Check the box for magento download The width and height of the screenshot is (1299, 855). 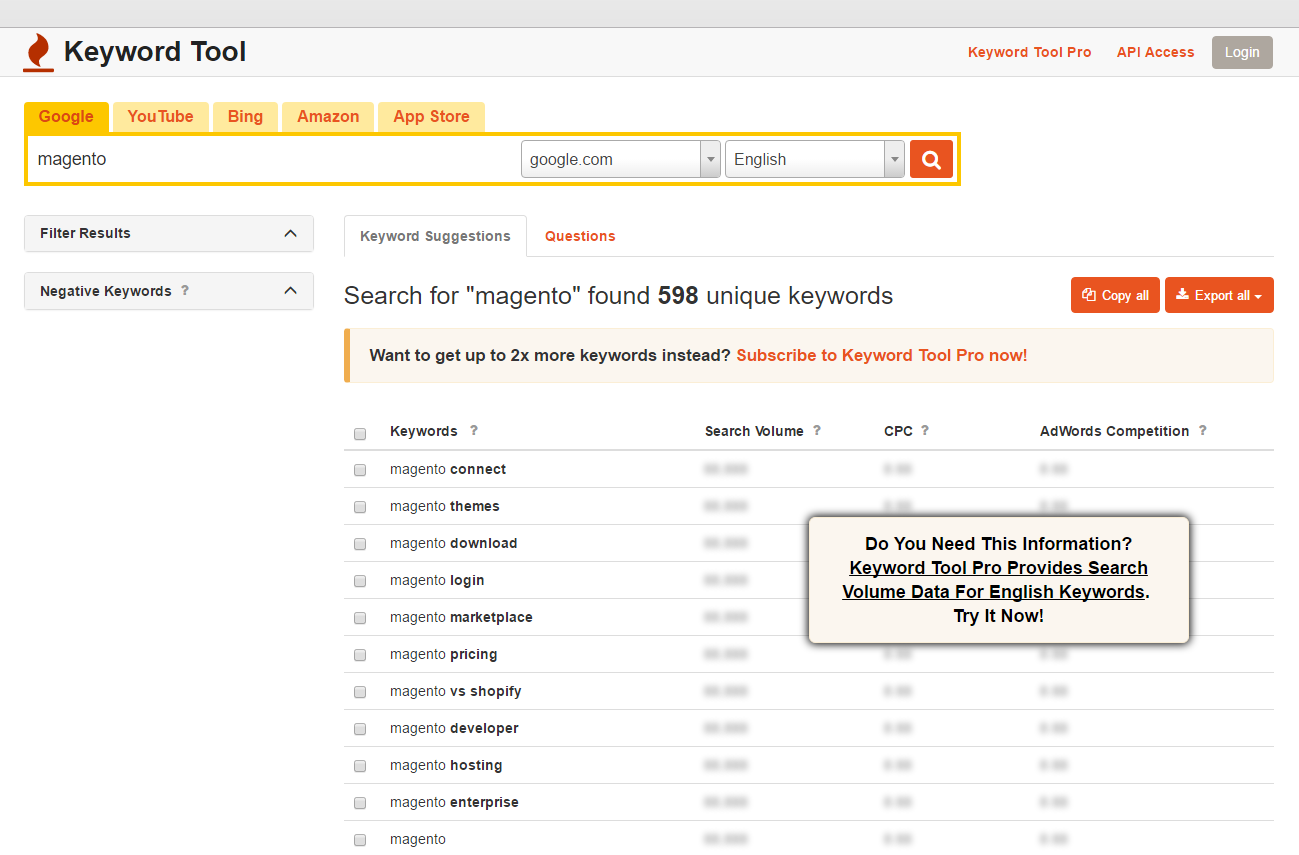360,544
